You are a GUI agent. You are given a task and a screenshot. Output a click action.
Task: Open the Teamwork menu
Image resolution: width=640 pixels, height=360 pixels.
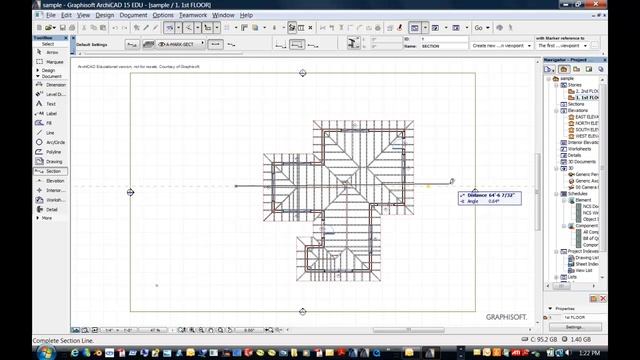pos(193,15)
